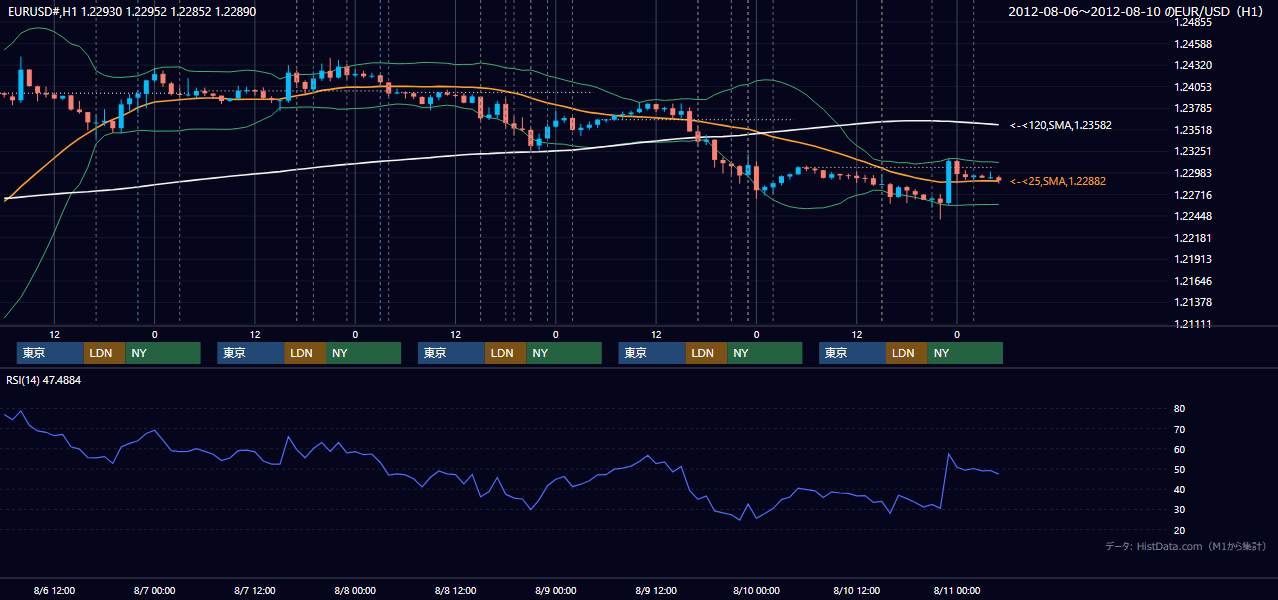Click NY session box above 8/8 00:00 label
The height and width of the screenshot is (600, 1278).
pyautogui.click(x=364, y=353)
